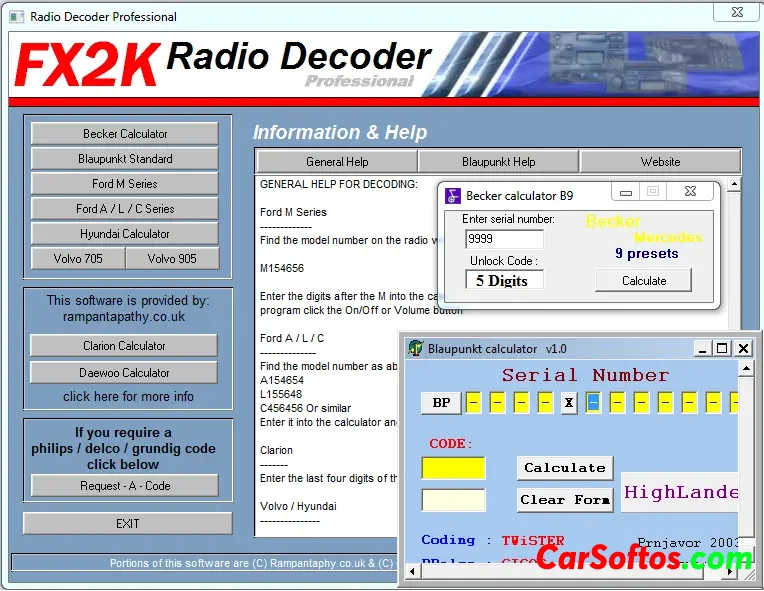Switch to the Blaupunkt Help tab
This screenshot has width=764, height=591.
coord(498,162)
